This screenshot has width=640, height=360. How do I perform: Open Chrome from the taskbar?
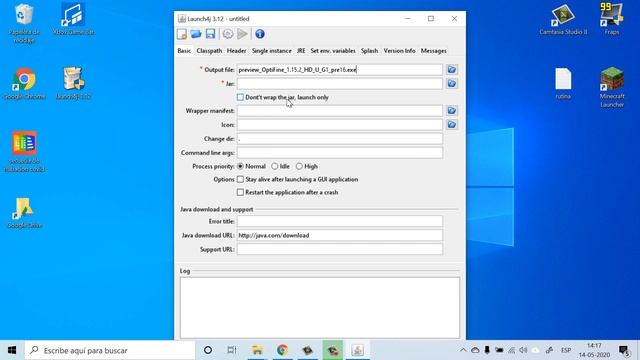(282, 350)
